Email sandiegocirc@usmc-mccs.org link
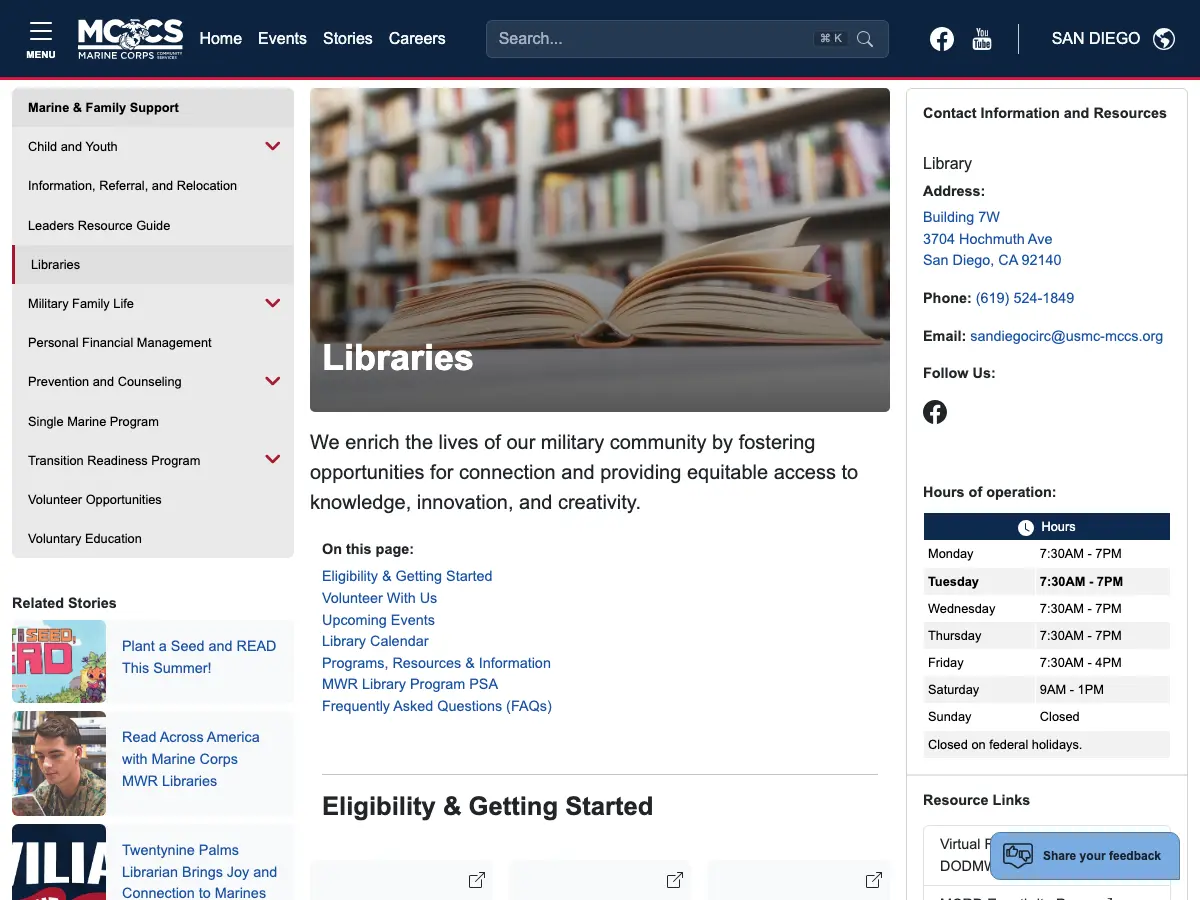The height and width of the screenshot is (900, 1200). [1066, 336]
